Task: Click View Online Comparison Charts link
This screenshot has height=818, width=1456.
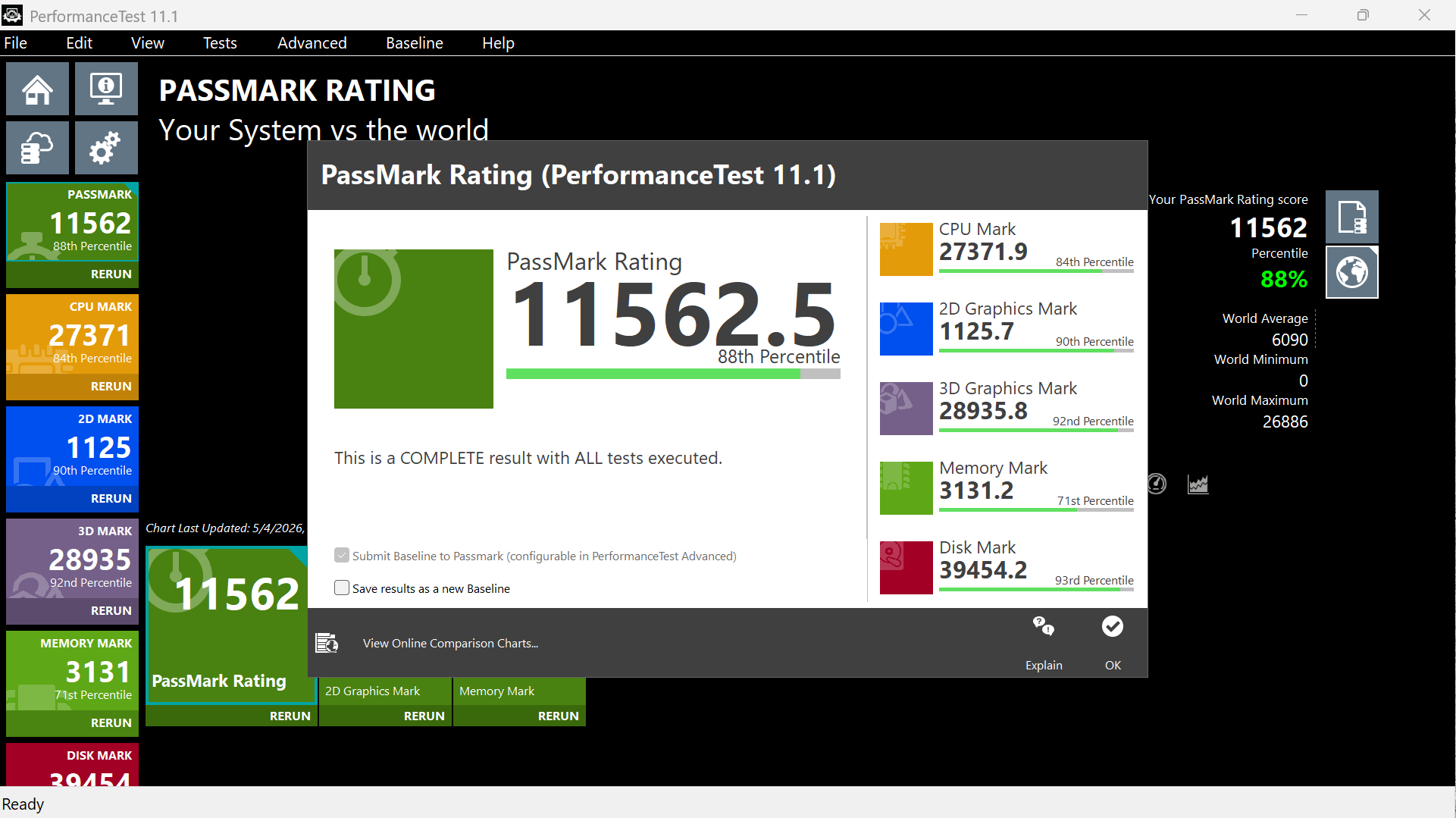Action: (450, 643)
